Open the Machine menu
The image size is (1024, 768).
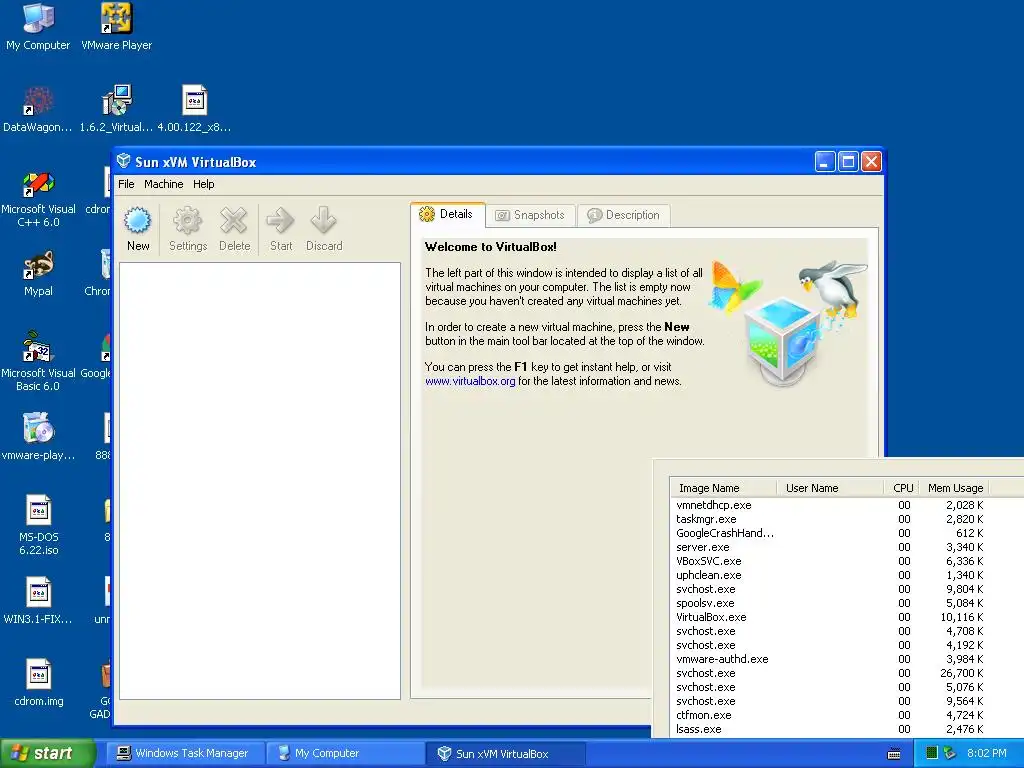[x=163, y=184]
